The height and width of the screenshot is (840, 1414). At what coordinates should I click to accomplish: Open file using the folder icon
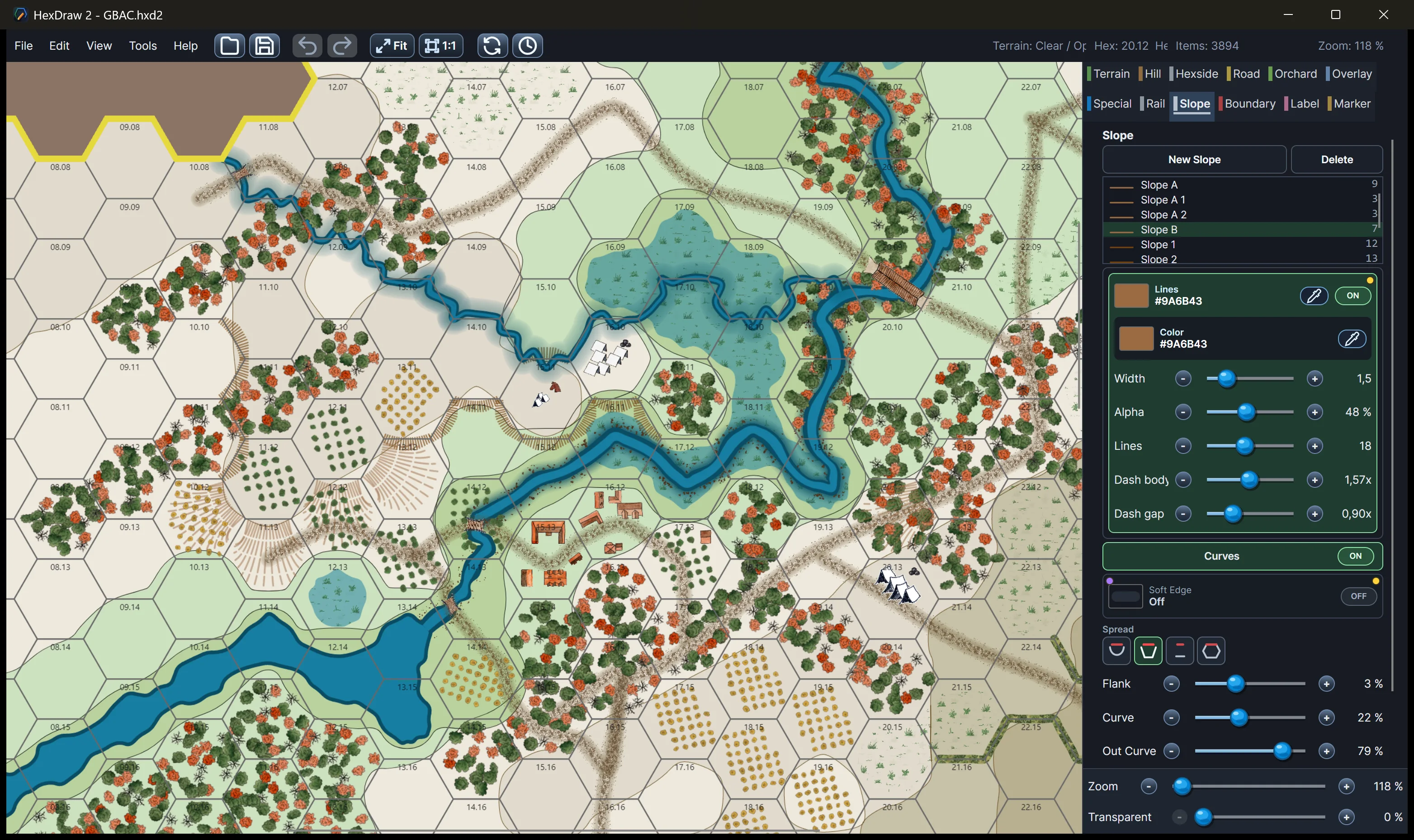(x=229, y=46)
